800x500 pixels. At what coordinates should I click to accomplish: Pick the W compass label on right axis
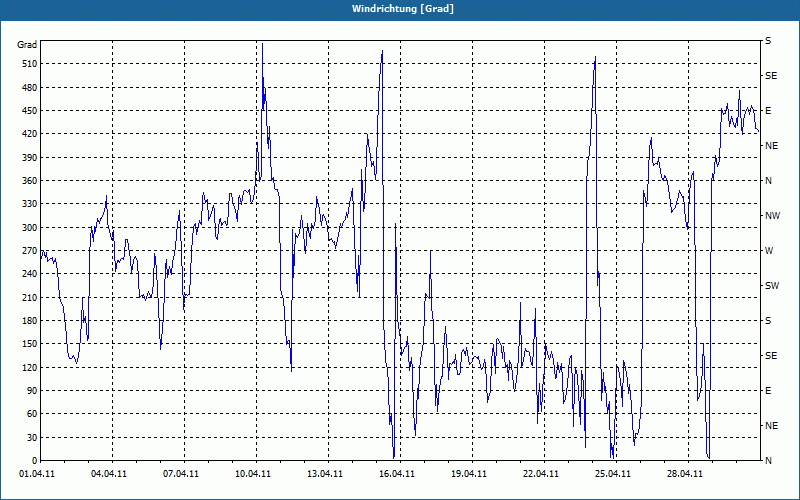[x=769, y=251]
